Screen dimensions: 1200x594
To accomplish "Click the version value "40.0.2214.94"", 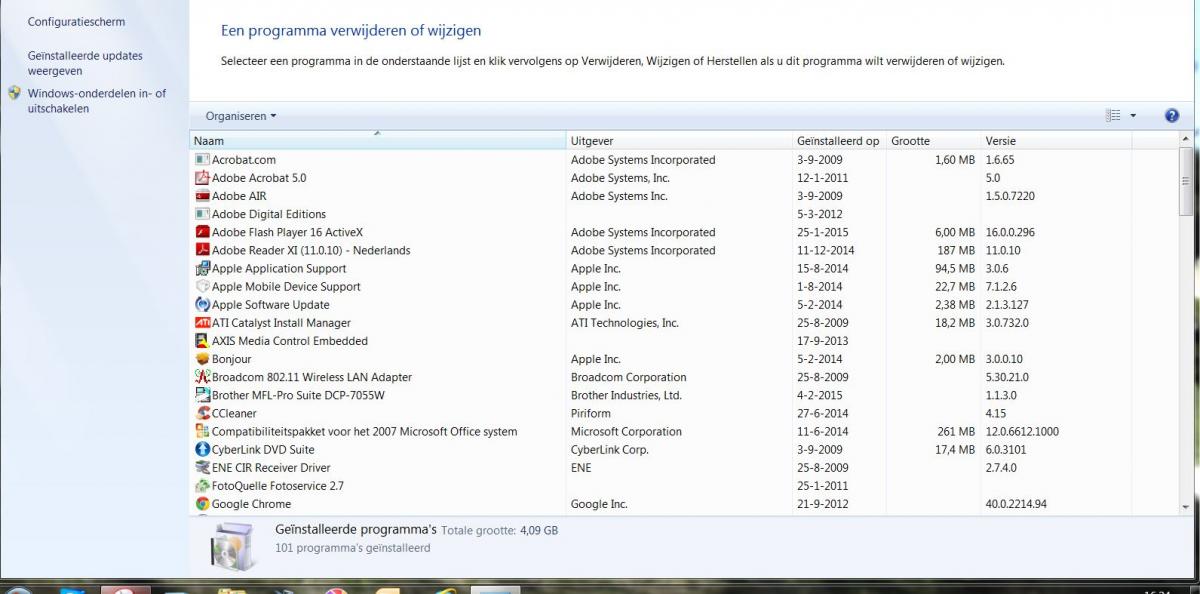I will (1016, 504).
